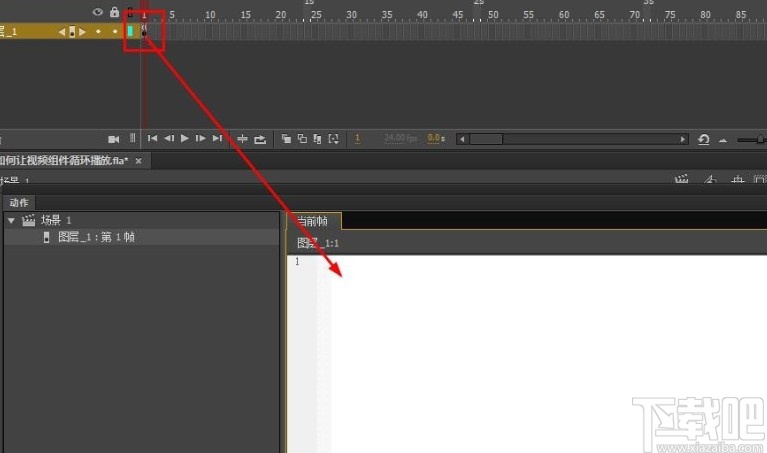
Task: Click the edit scene clapperboard icon on stage bar
Action: coord(681,179)
